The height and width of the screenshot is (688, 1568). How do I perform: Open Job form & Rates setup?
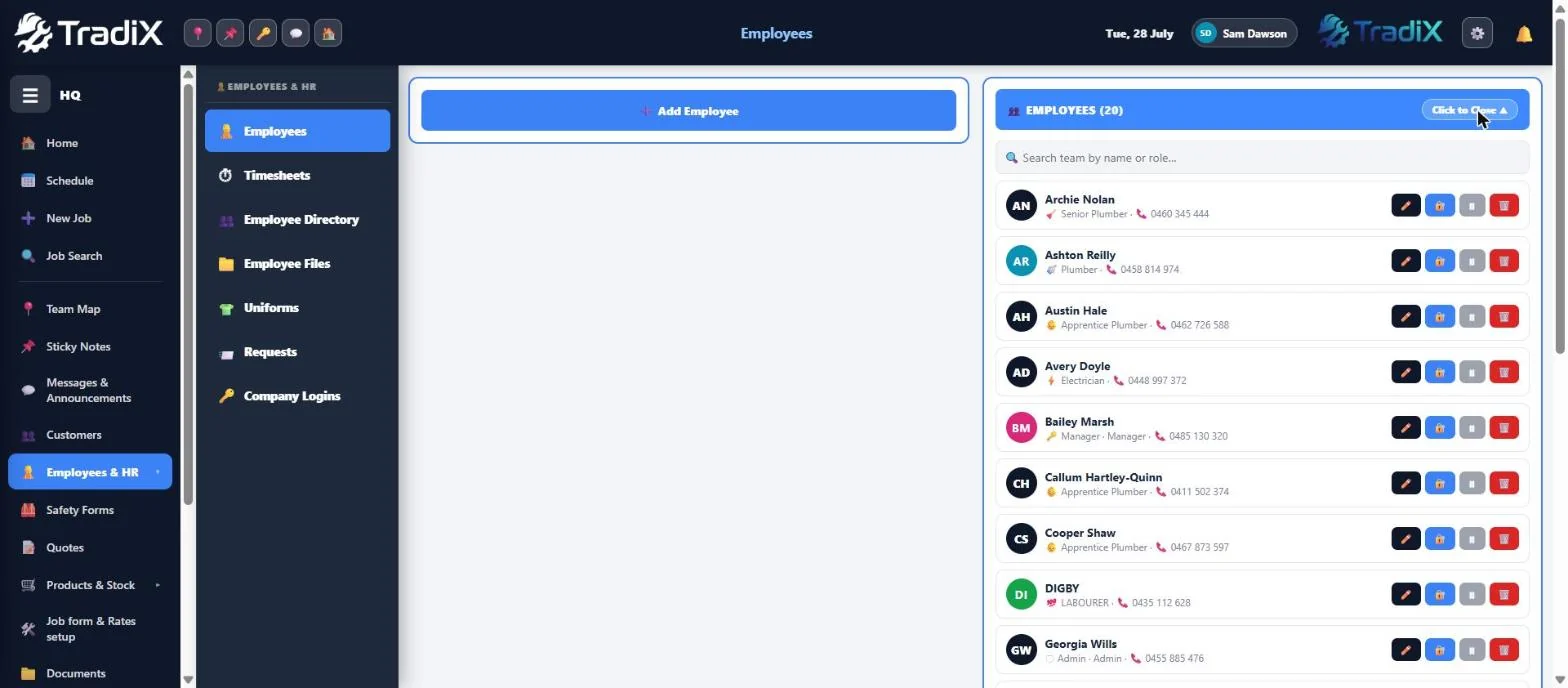(x=90, y=629)
